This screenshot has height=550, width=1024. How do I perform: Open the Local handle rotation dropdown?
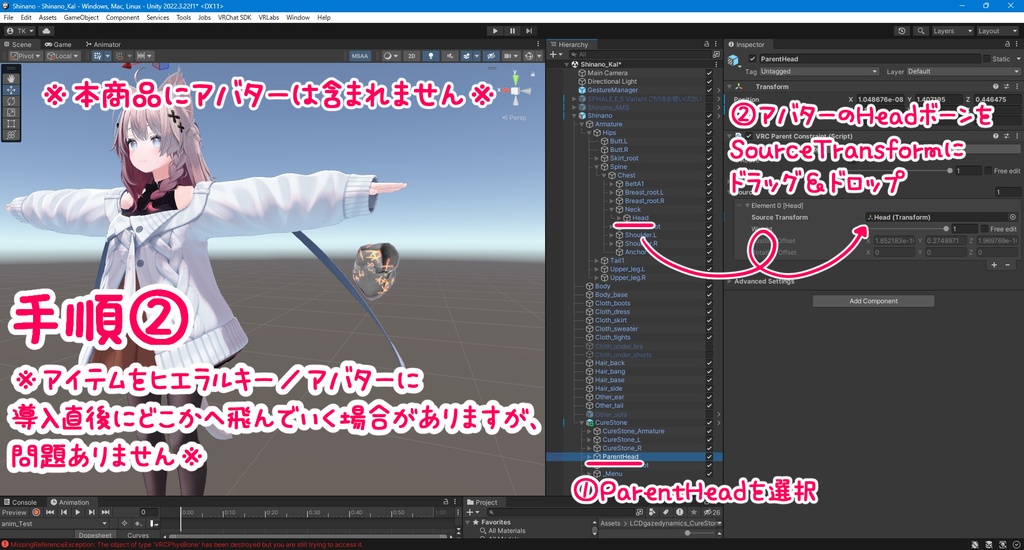63,56
